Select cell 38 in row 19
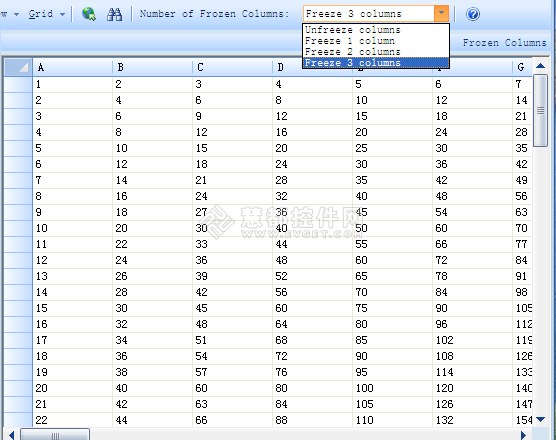 tap(152, 372)
